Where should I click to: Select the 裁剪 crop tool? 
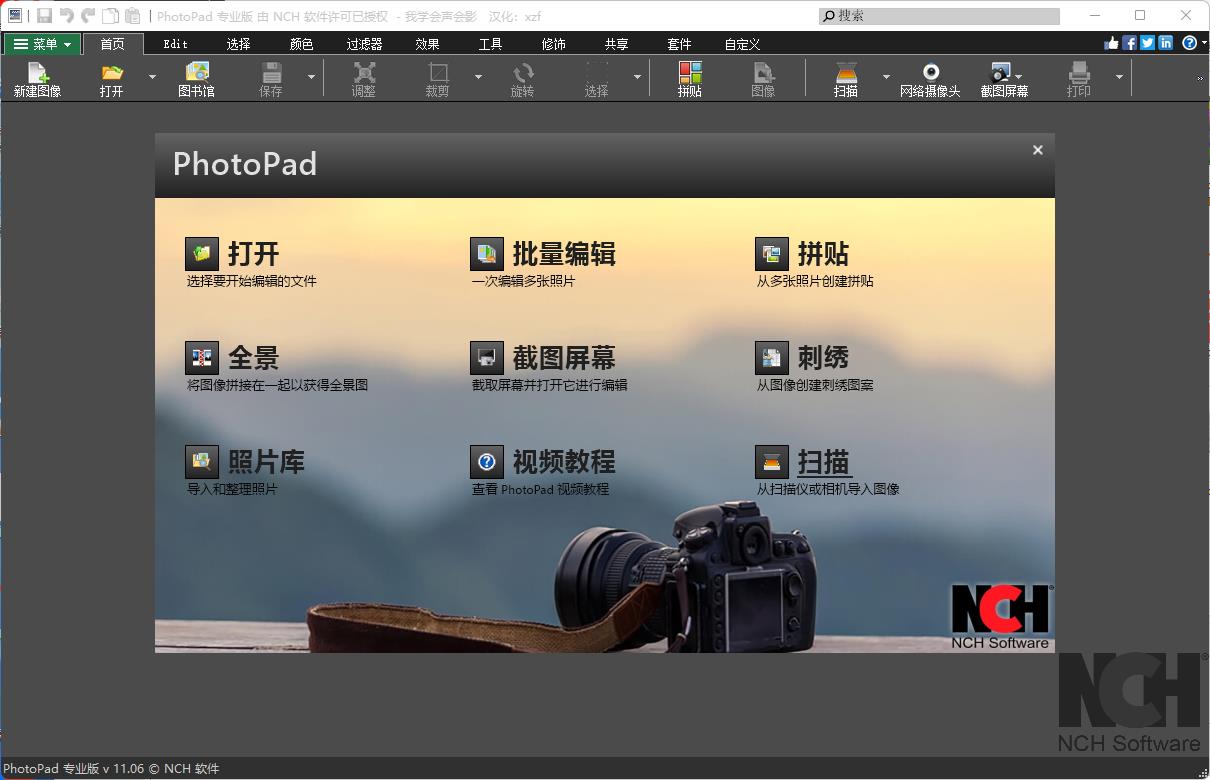pos(438,78)
